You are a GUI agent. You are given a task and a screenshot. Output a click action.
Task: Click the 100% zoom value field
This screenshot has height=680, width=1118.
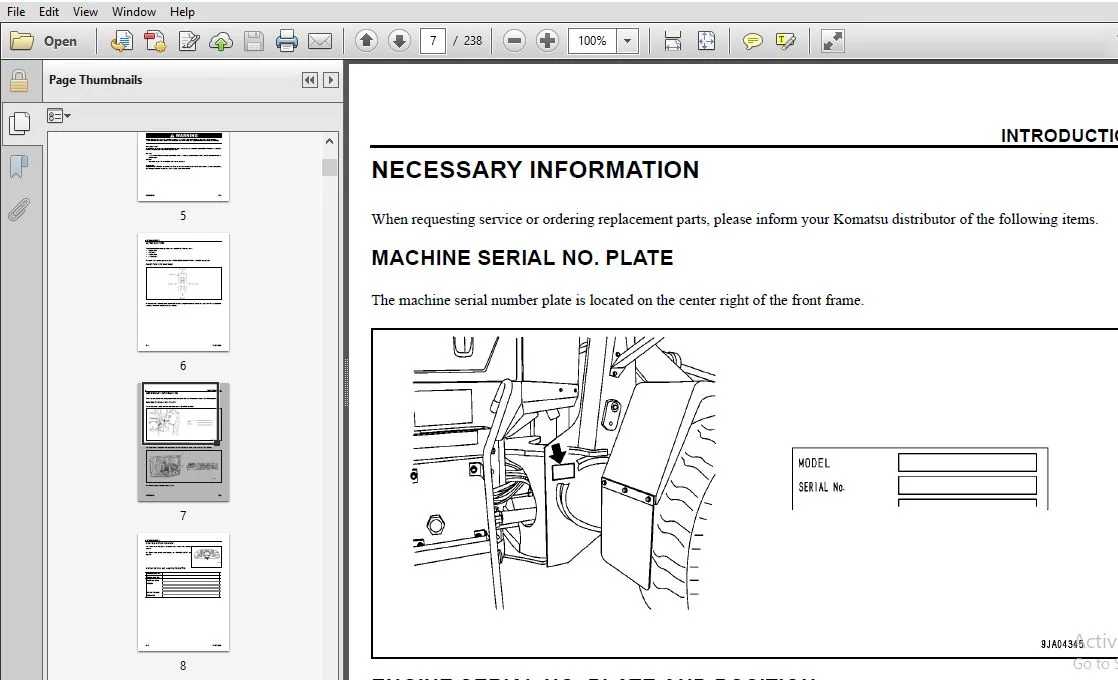[x=593, y=41]
